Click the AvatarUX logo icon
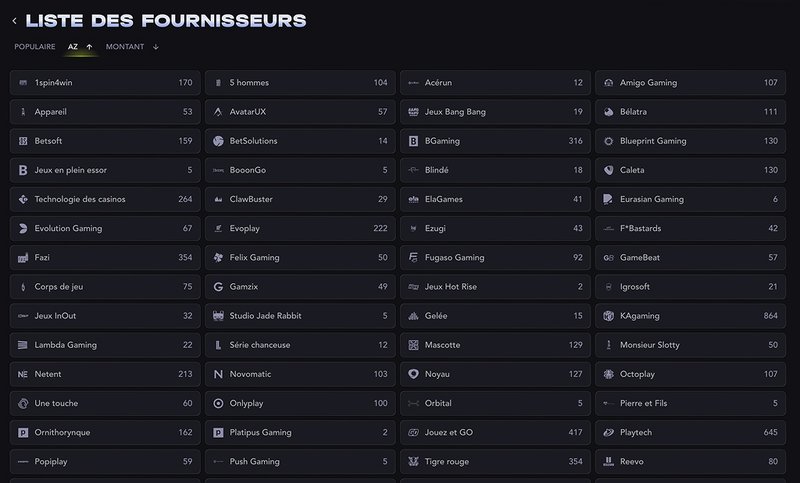 click(x=218, y=112)
